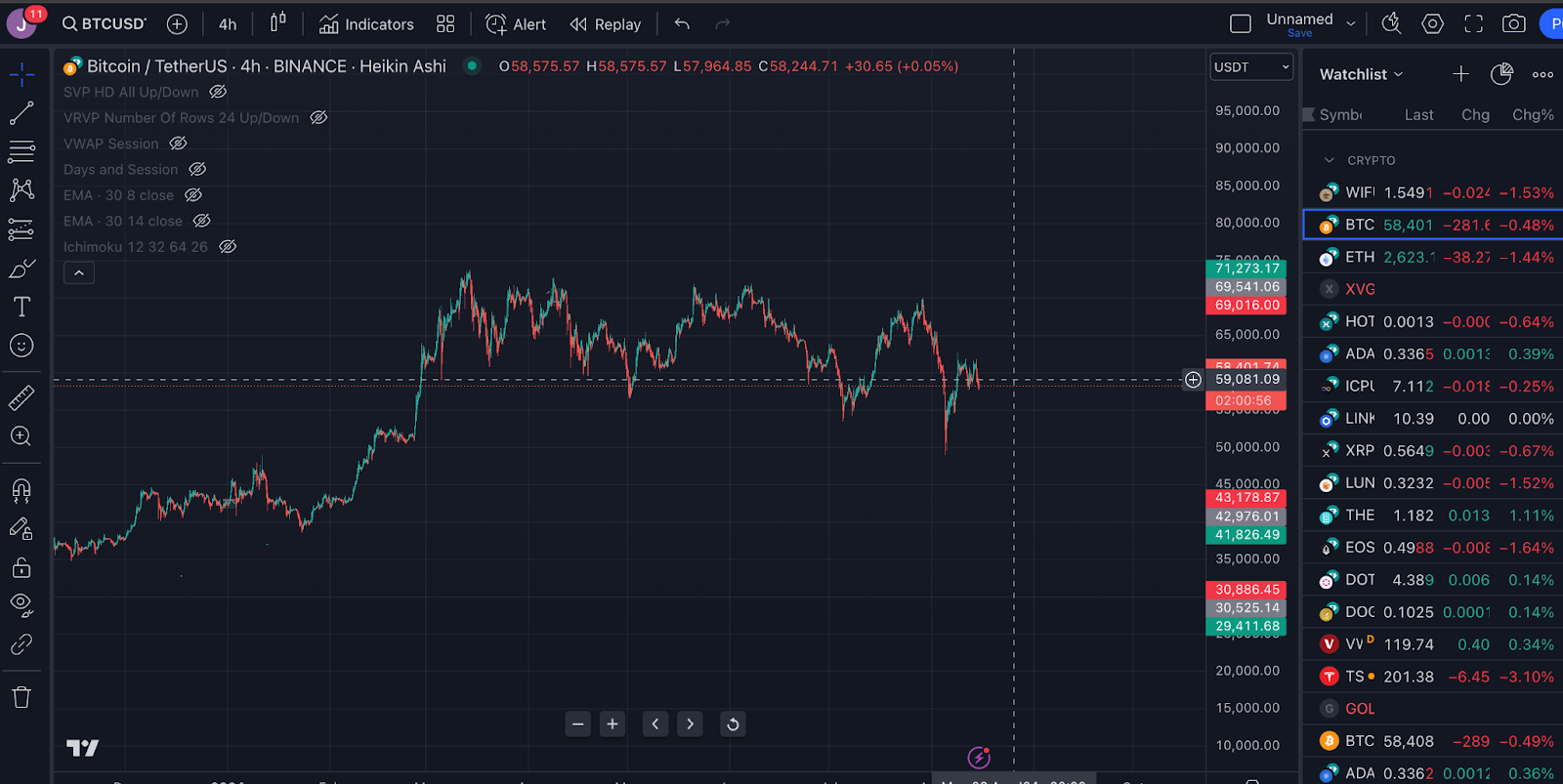Open symbol search for BTCUSD
Image resolution: width=1563 pixels, height=784 pixels.
[x=104, y=23]
